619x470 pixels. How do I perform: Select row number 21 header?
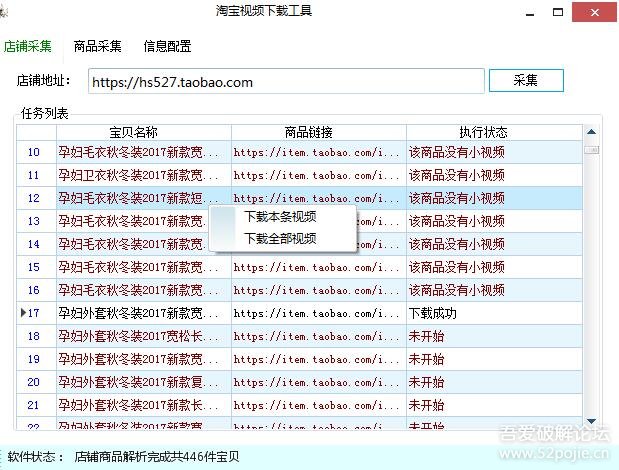(36, 405)
